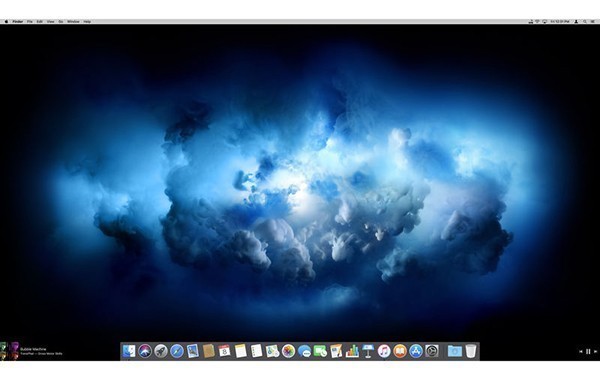The height and width of the screenshot is (380, 600).
Task: Open the Trash in the Dock
Action: (x=471, y=351)
